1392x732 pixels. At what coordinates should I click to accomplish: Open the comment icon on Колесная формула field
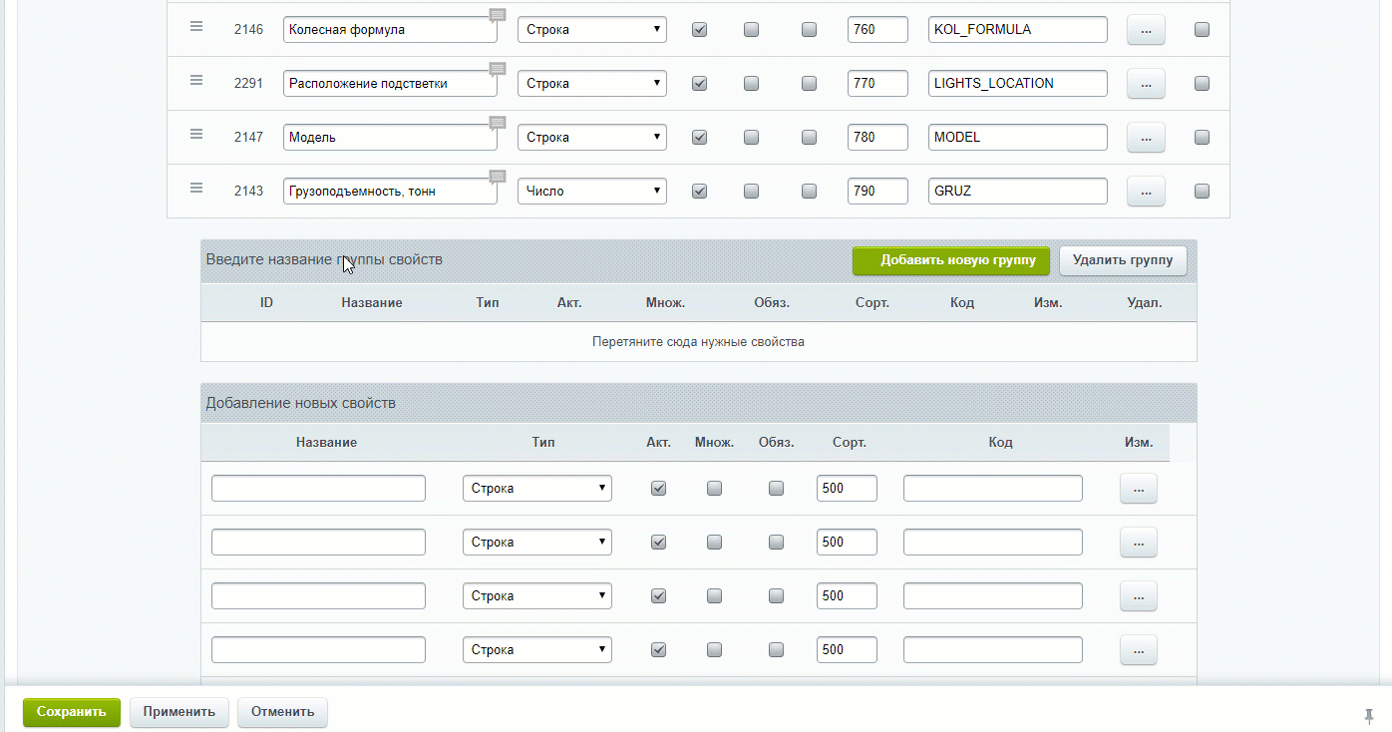pos(497,15)
